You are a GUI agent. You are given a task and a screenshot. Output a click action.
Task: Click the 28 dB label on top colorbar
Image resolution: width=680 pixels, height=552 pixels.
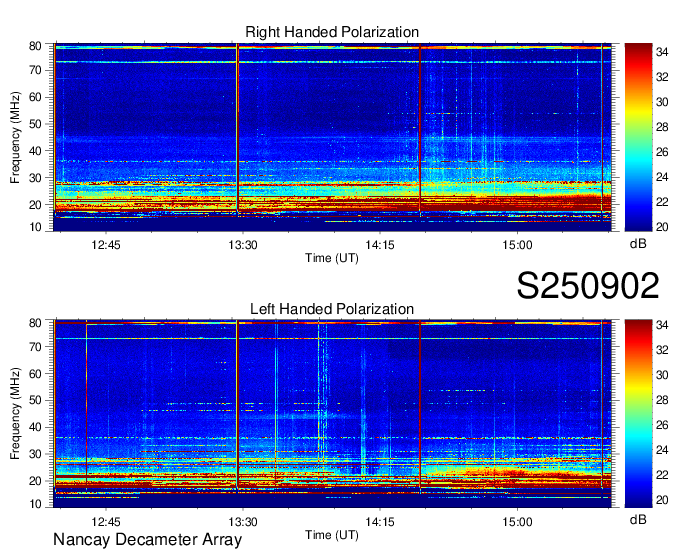point(662,127)
